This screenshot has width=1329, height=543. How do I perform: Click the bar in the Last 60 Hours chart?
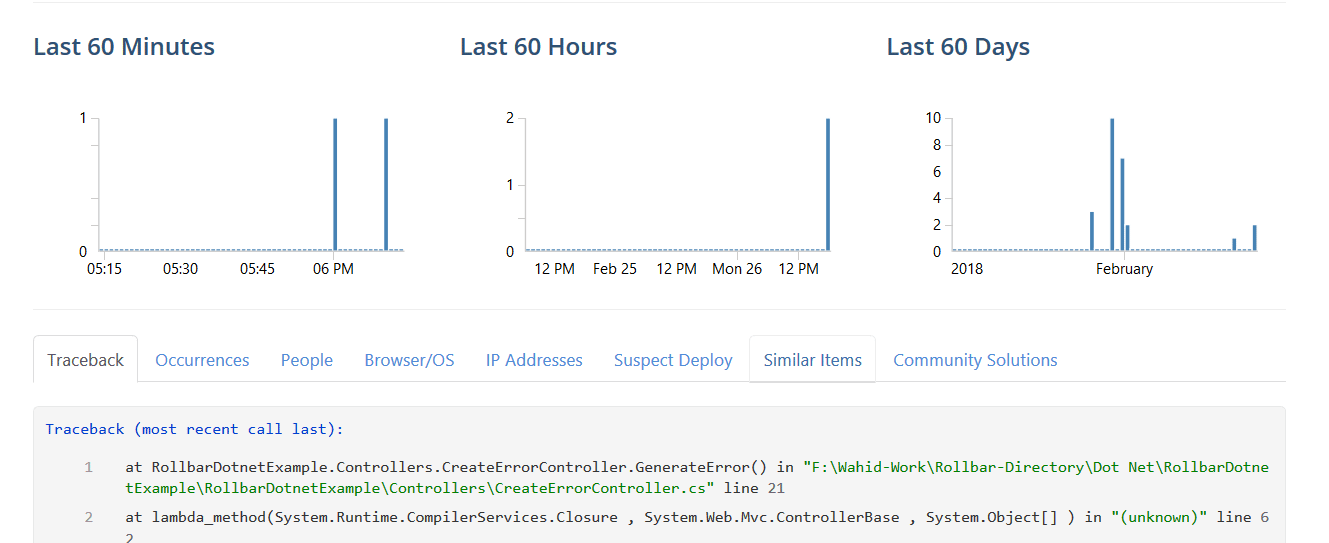(828, 185)
